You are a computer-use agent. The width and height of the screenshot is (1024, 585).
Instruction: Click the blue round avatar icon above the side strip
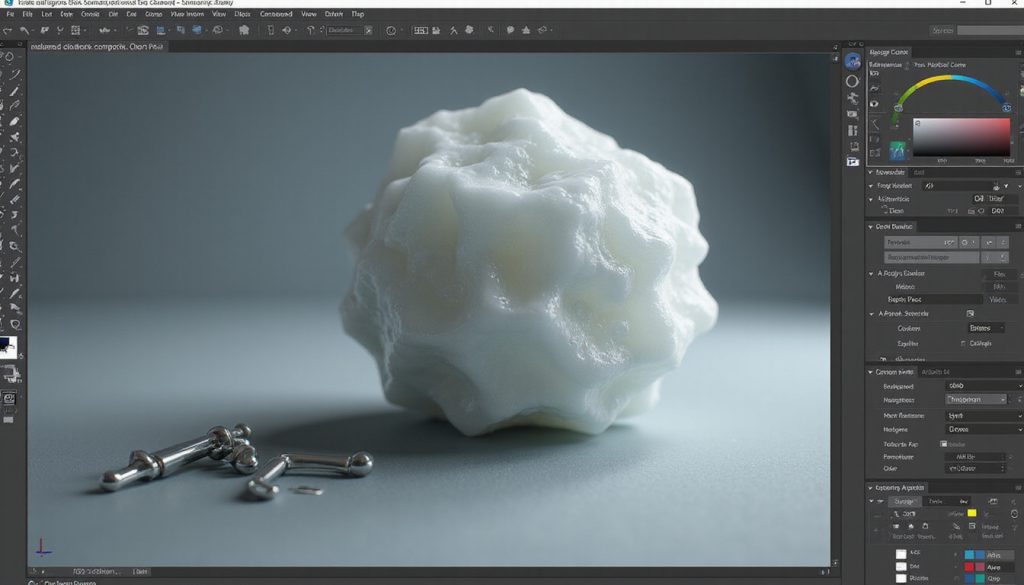852,61
